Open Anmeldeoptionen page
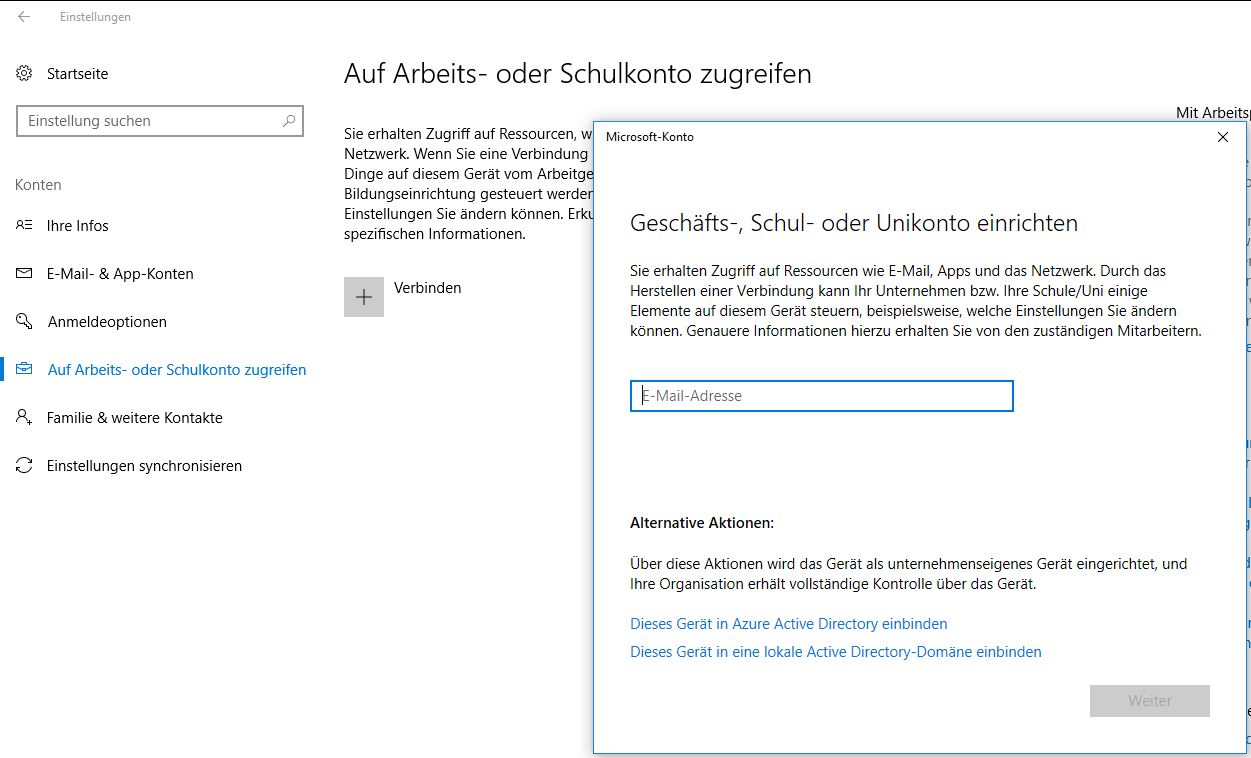 [x=107, y=321]
